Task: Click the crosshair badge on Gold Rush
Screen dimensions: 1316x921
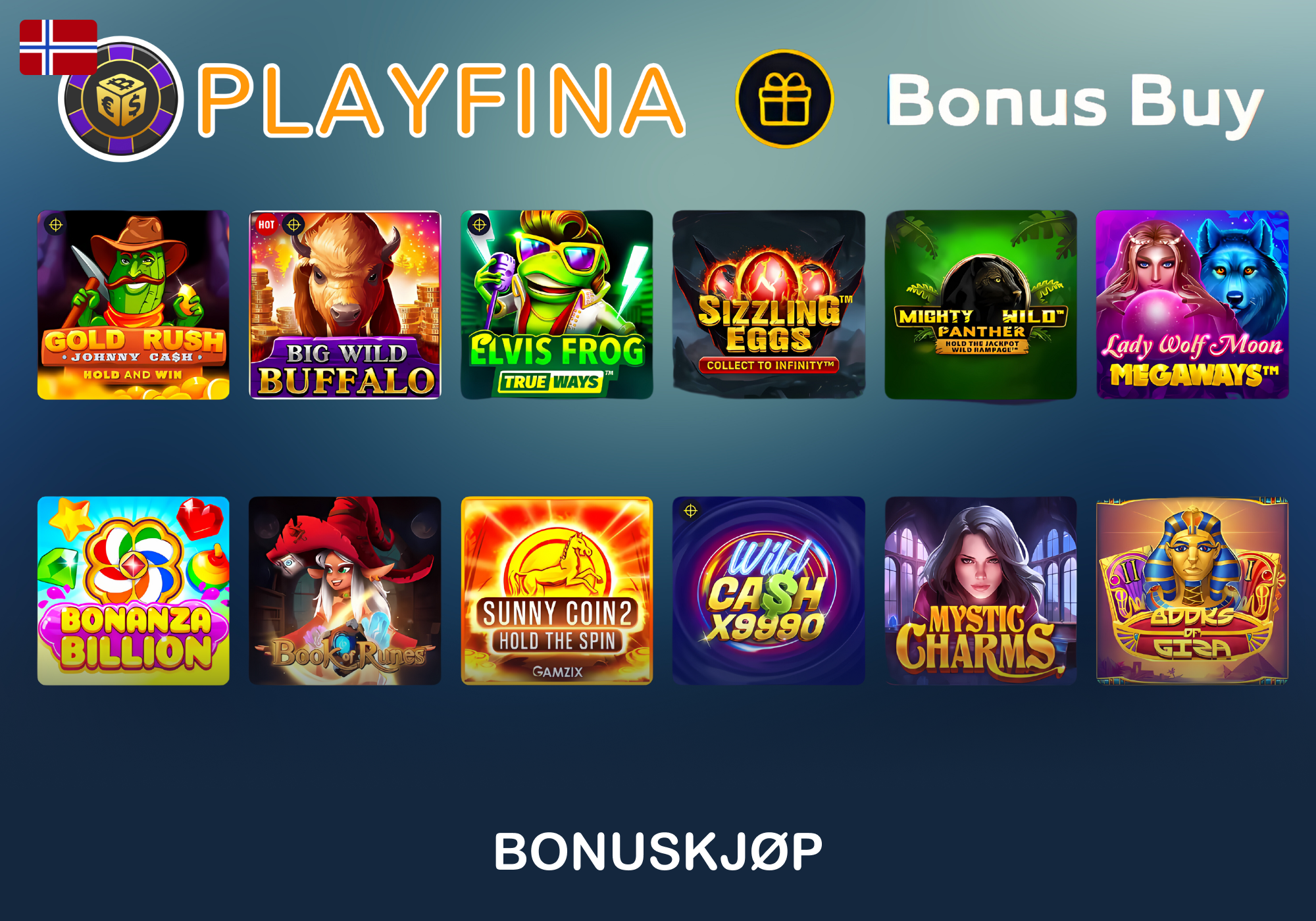Action: (x=56, y=225)
